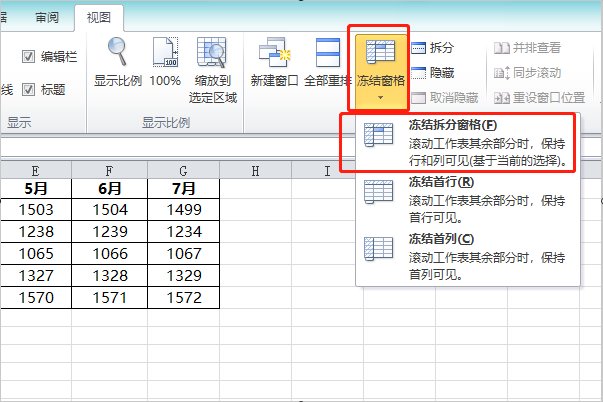Toggle the 编辑栏 formula bar checkbox
This screenshot has height=402, width=603.
[28, 57]
